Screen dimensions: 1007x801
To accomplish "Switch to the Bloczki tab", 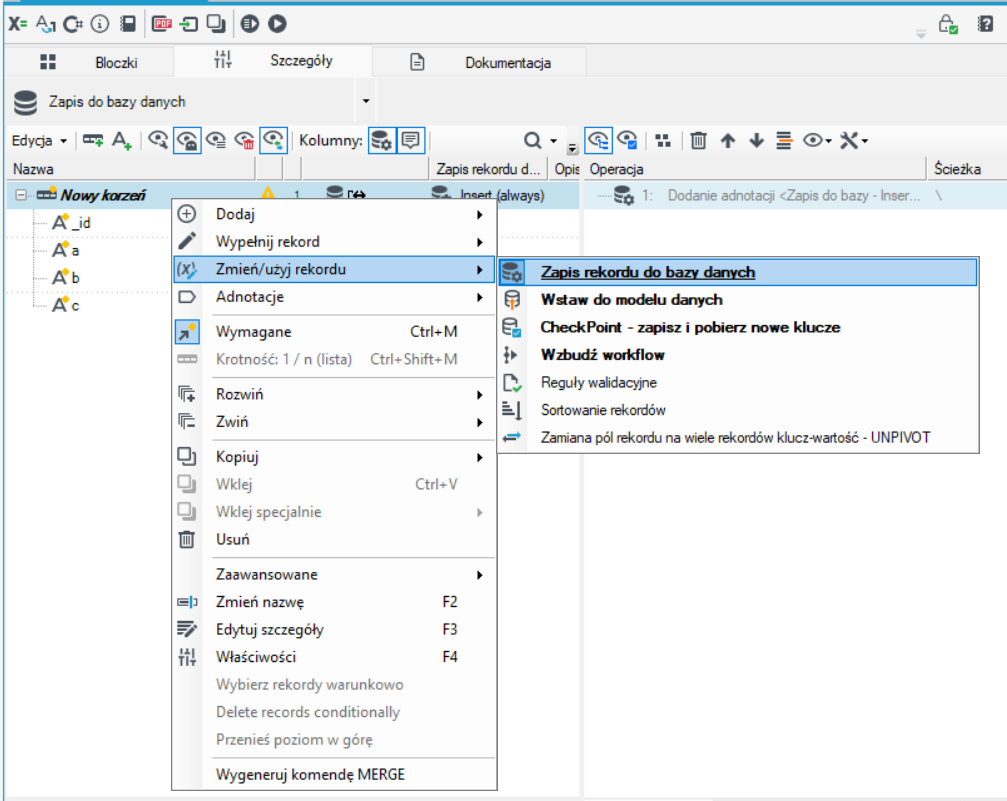I will [89, 62].
